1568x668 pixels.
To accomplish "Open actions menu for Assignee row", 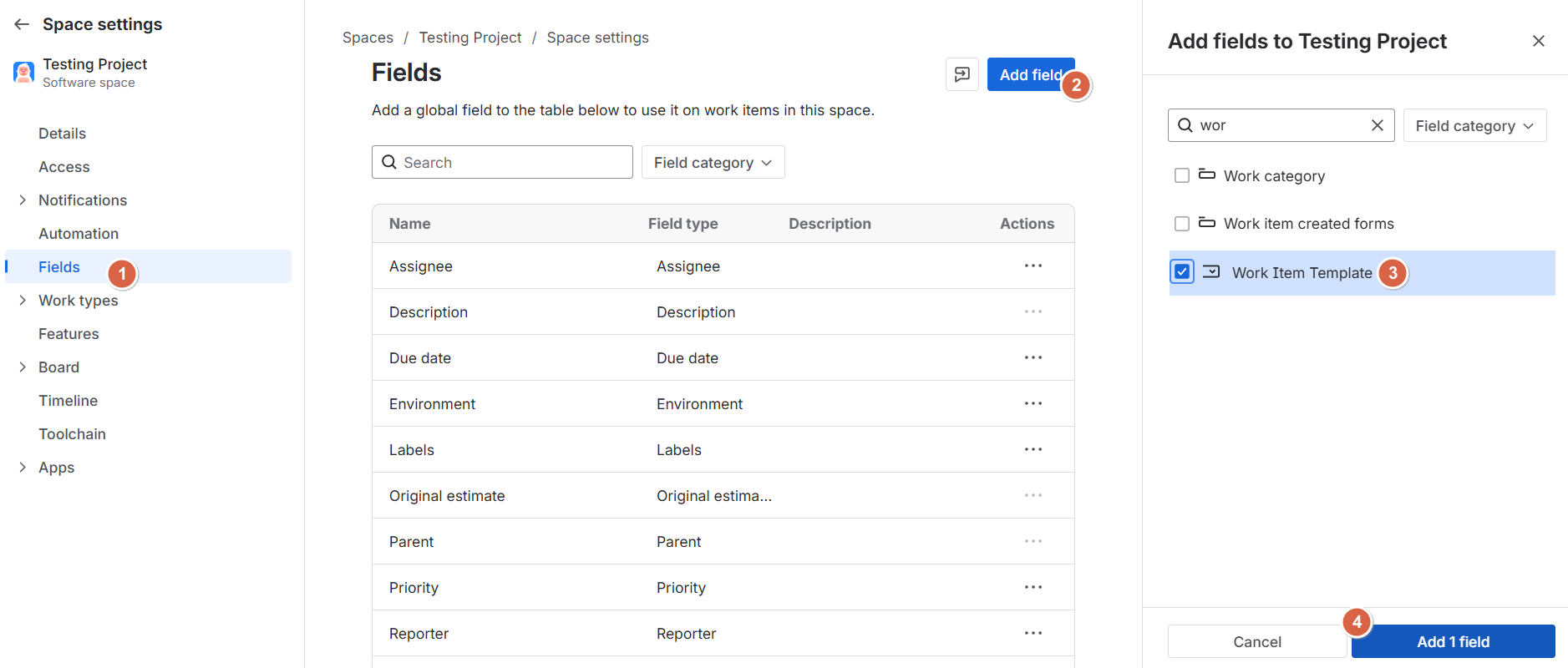I will (1033, 266).
